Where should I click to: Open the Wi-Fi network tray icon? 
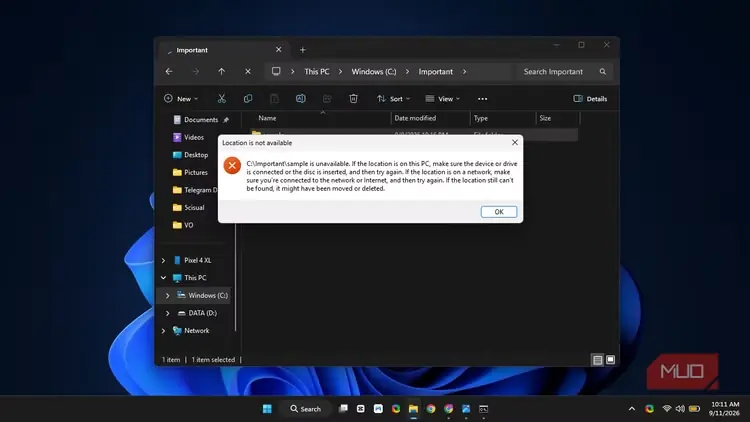666,409
